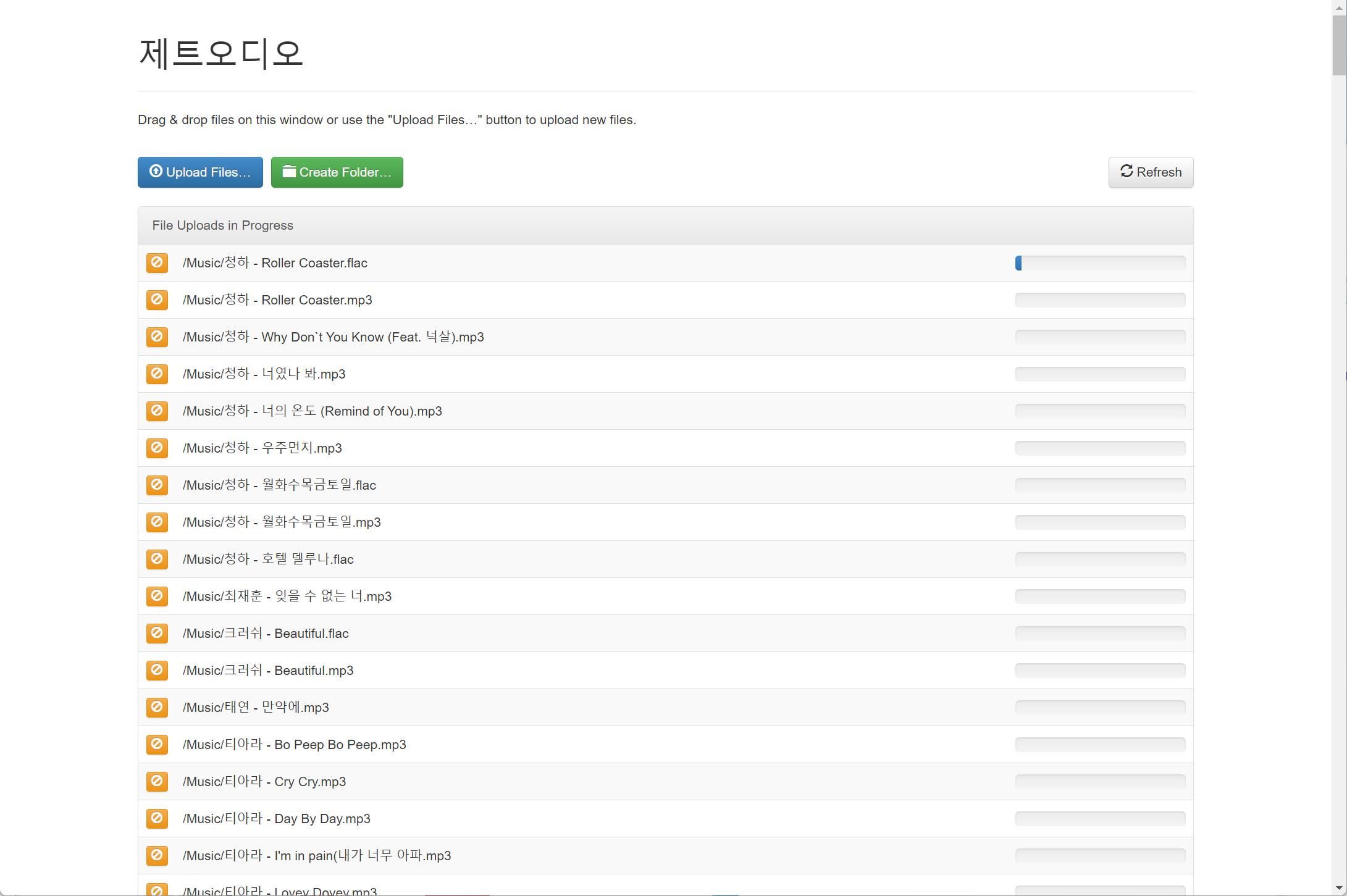The image size is (1347, 896).
Task: Cancel upload of 최재훈 - 잊을 수 없는 너.mp3
Action: [x=157, y=597]
